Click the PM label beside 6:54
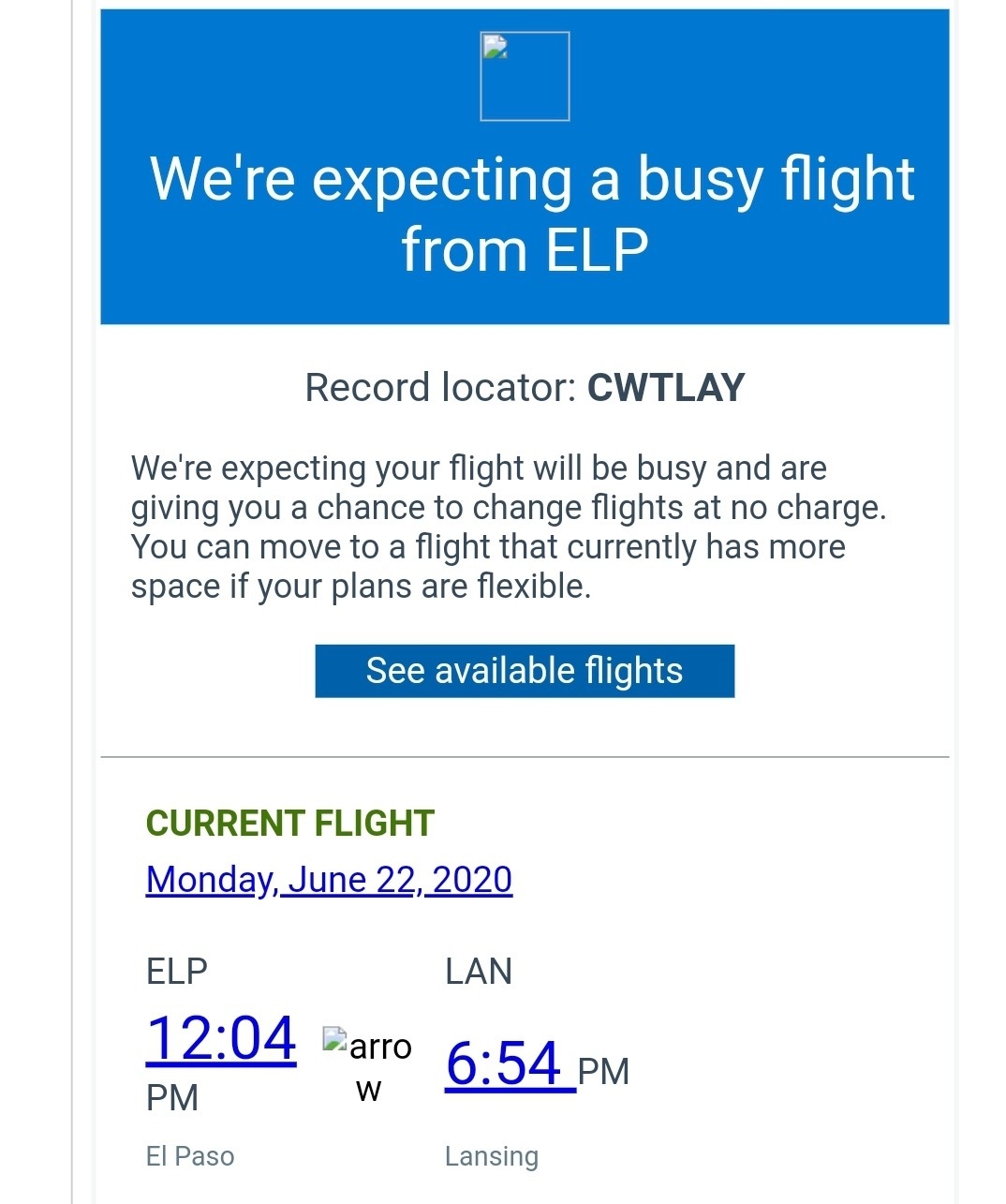 point(603,1072)
